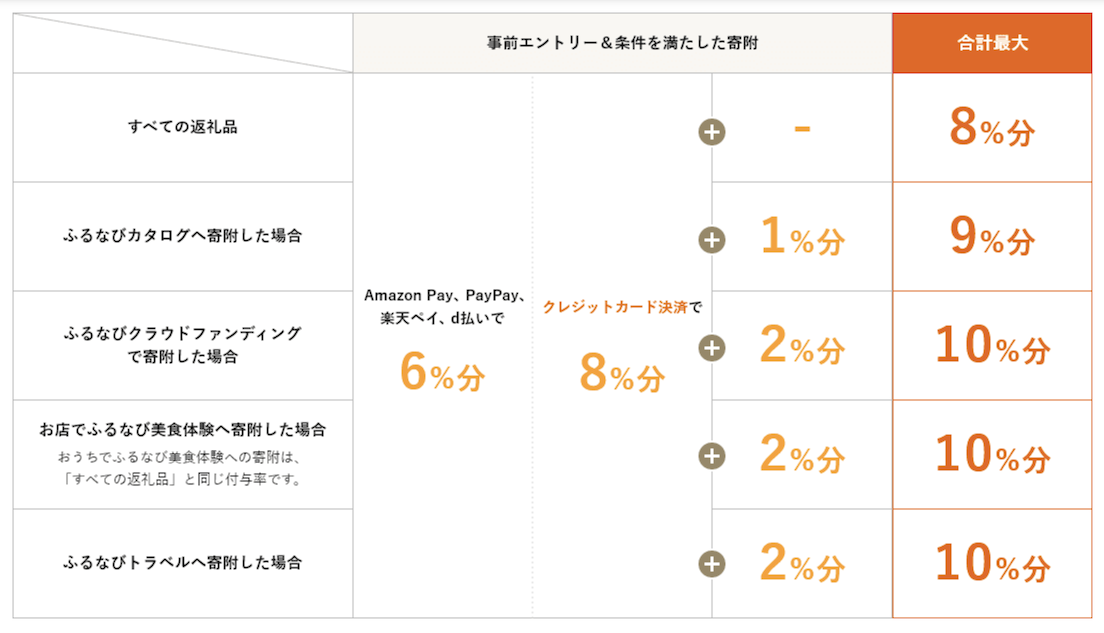This screenshot has height=633, width=1104.
Task: Click the 1%分 bonus for カタログ
Action: (x=802, y=237)
